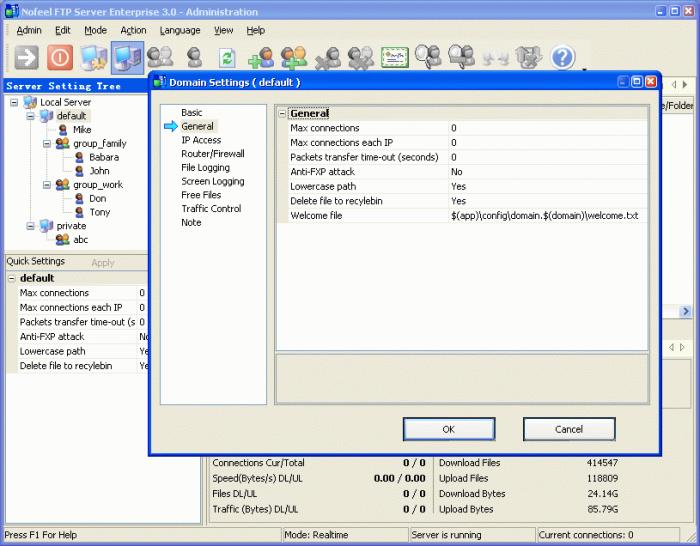
Task: Click the Packets transfer time-out value in dialog
Action: 548,157
